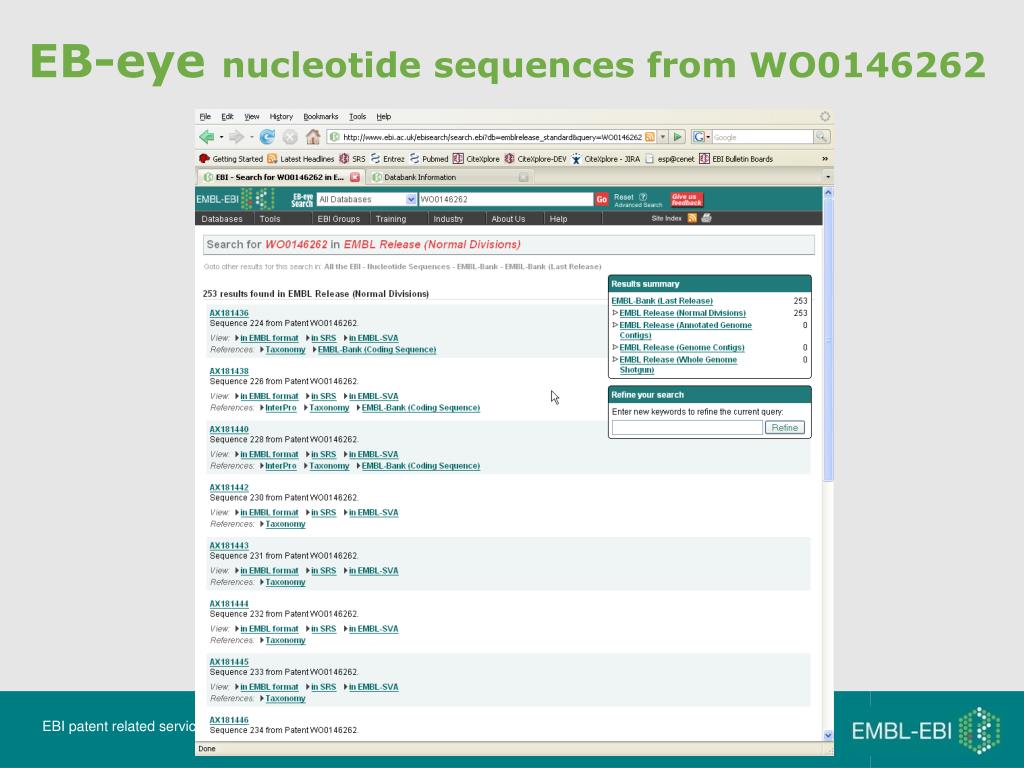
Task: Open the Tools browser menu
Action: click(x=357, y=116)
